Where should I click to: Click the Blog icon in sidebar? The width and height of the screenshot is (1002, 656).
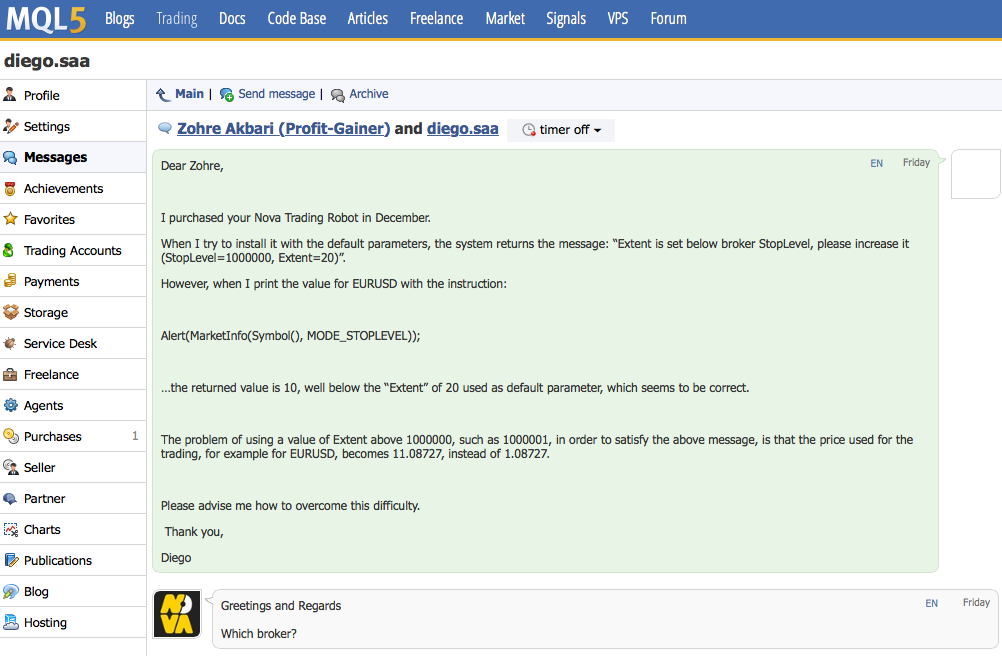point(10,591)
